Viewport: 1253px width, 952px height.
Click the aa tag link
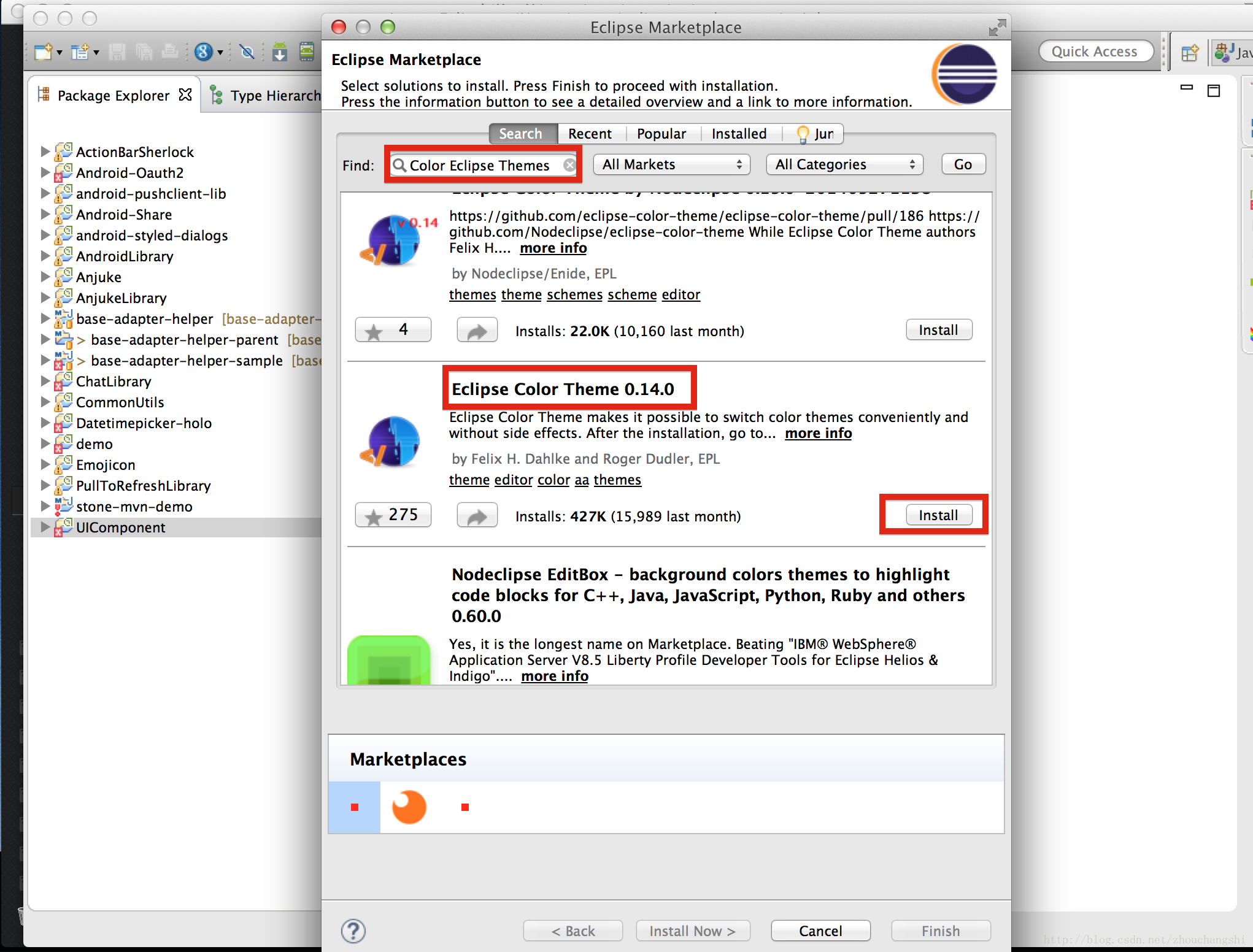tap(582, 480)
